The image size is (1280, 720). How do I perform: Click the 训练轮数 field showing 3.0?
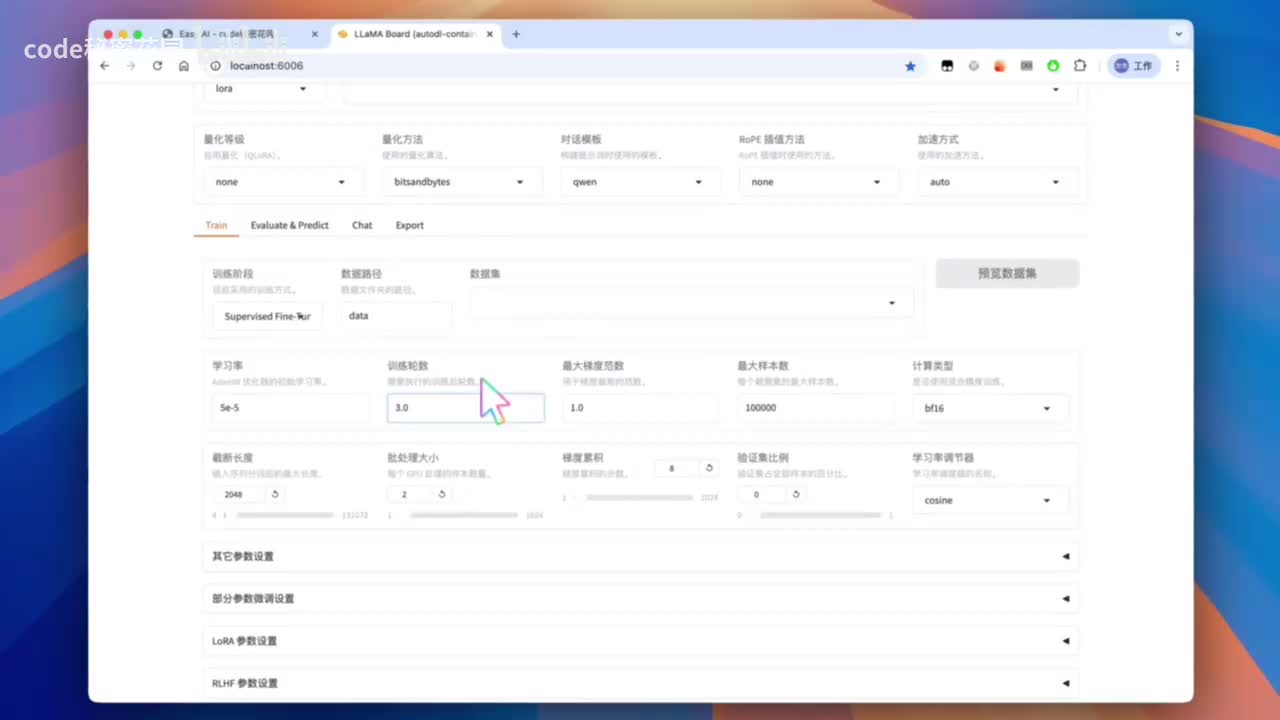[466, 408]
